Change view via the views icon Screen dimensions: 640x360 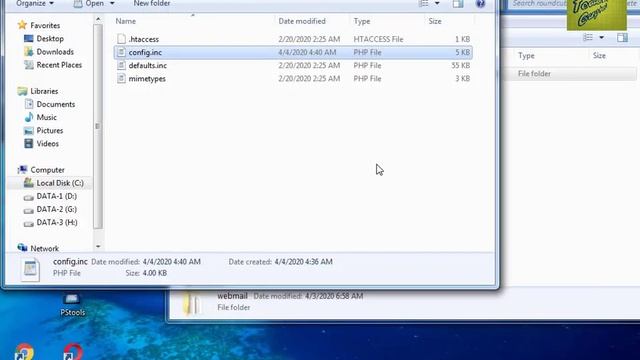(x=424, y=3)
